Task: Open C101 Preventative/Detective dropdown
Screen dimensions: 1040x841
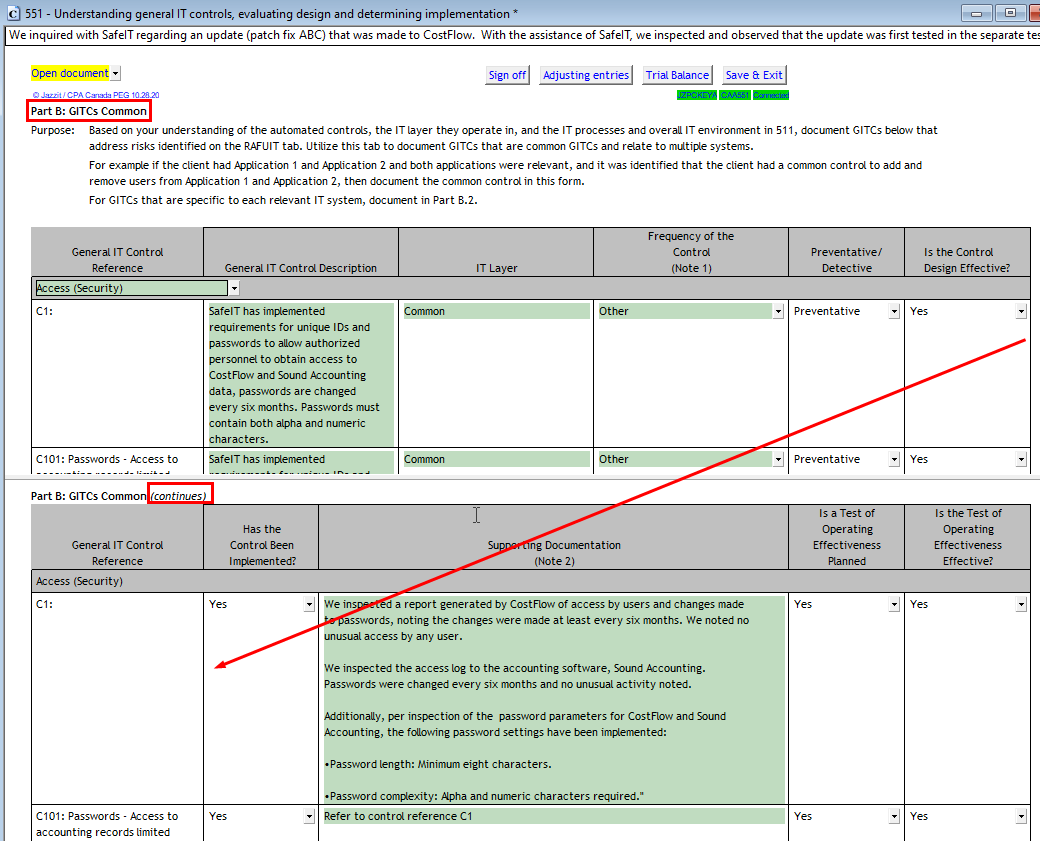Action: coord(894,460)
